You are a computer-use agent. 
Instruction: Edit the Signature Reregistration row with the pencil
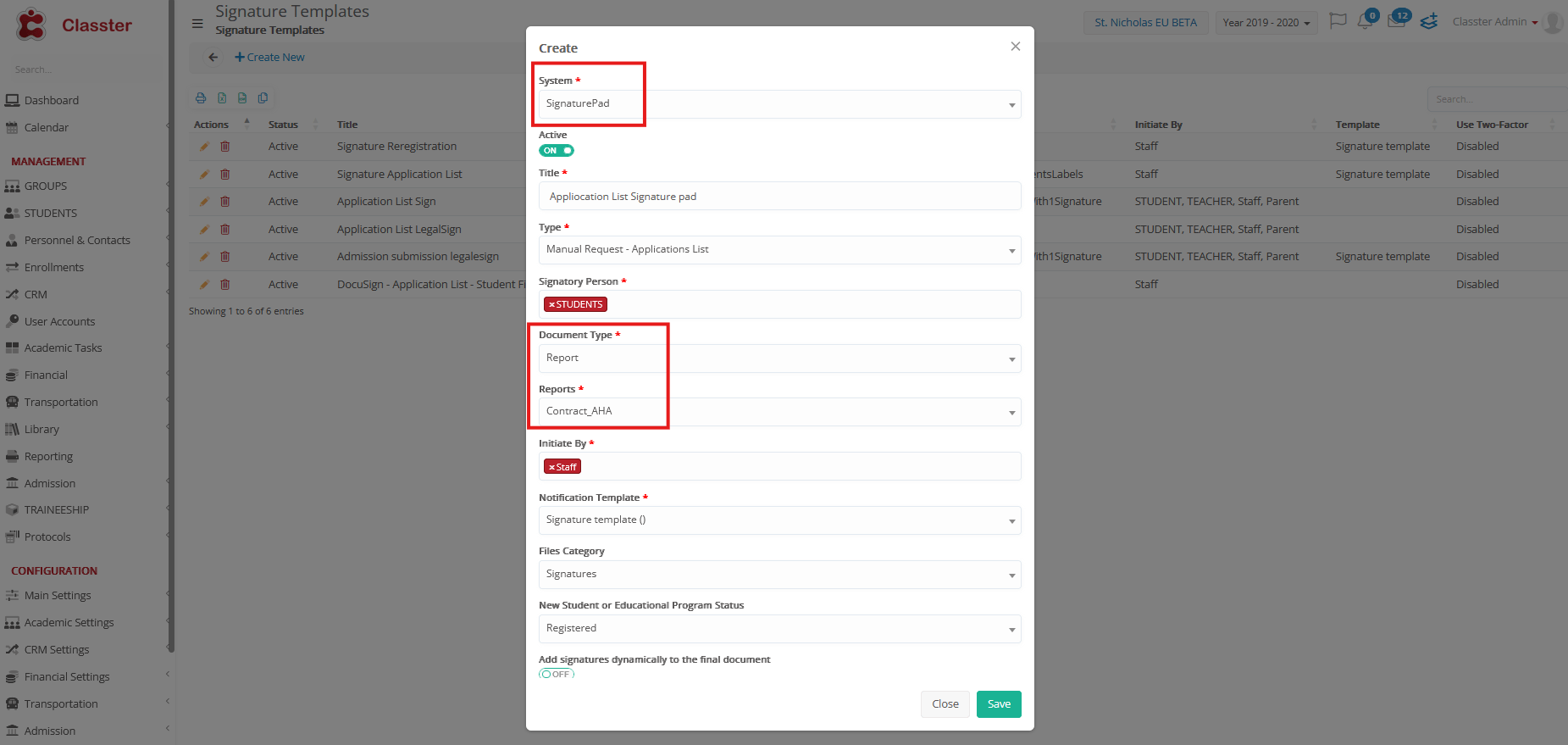point(204,147)
